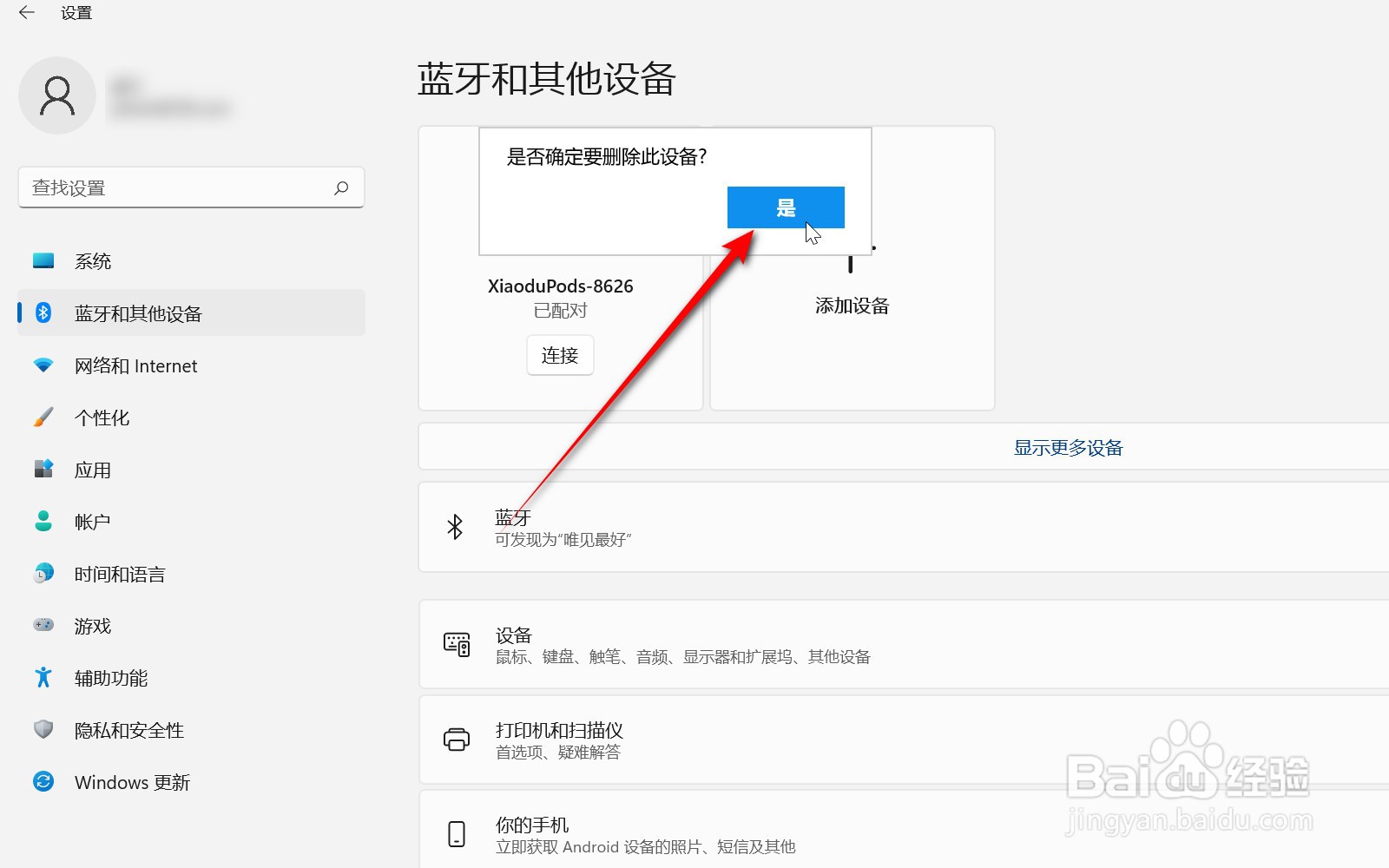This screenshot has width=1389, height=868.
Task: Select the 系统 sidebar icon
Action: (x=43, y=260)
